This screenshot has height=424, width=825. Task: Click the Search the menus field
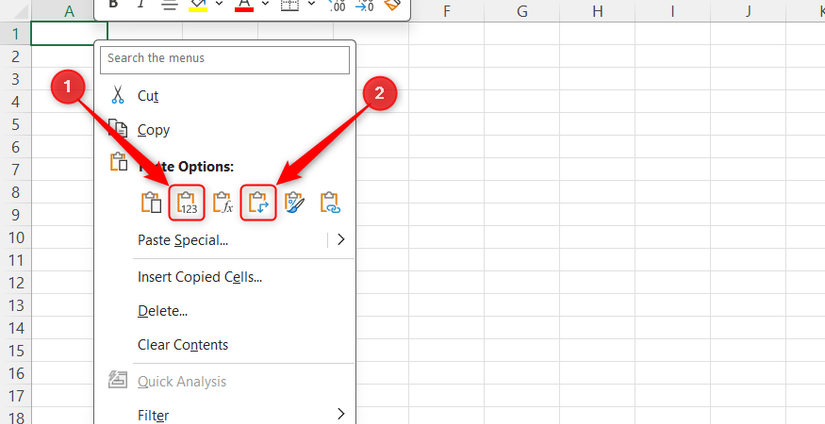point(225,58)
